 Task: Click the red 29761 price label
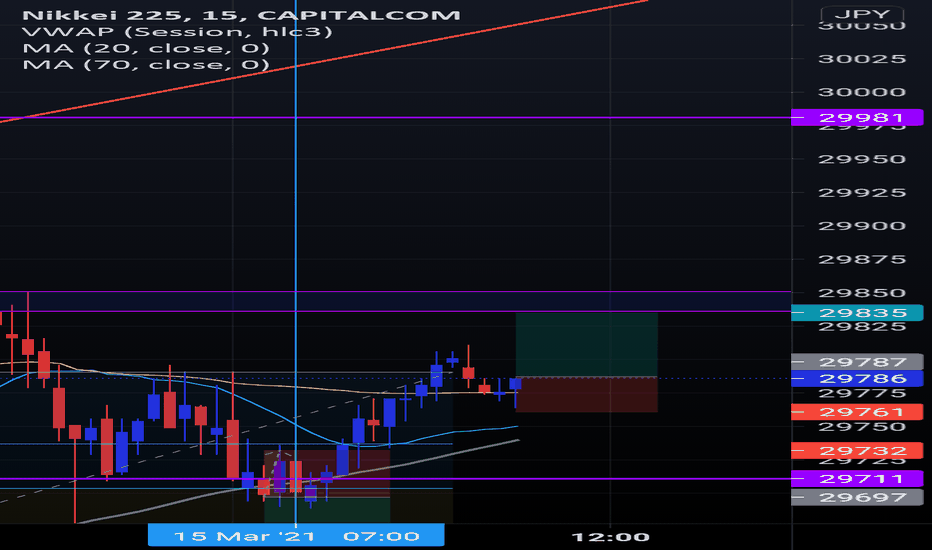857,411
